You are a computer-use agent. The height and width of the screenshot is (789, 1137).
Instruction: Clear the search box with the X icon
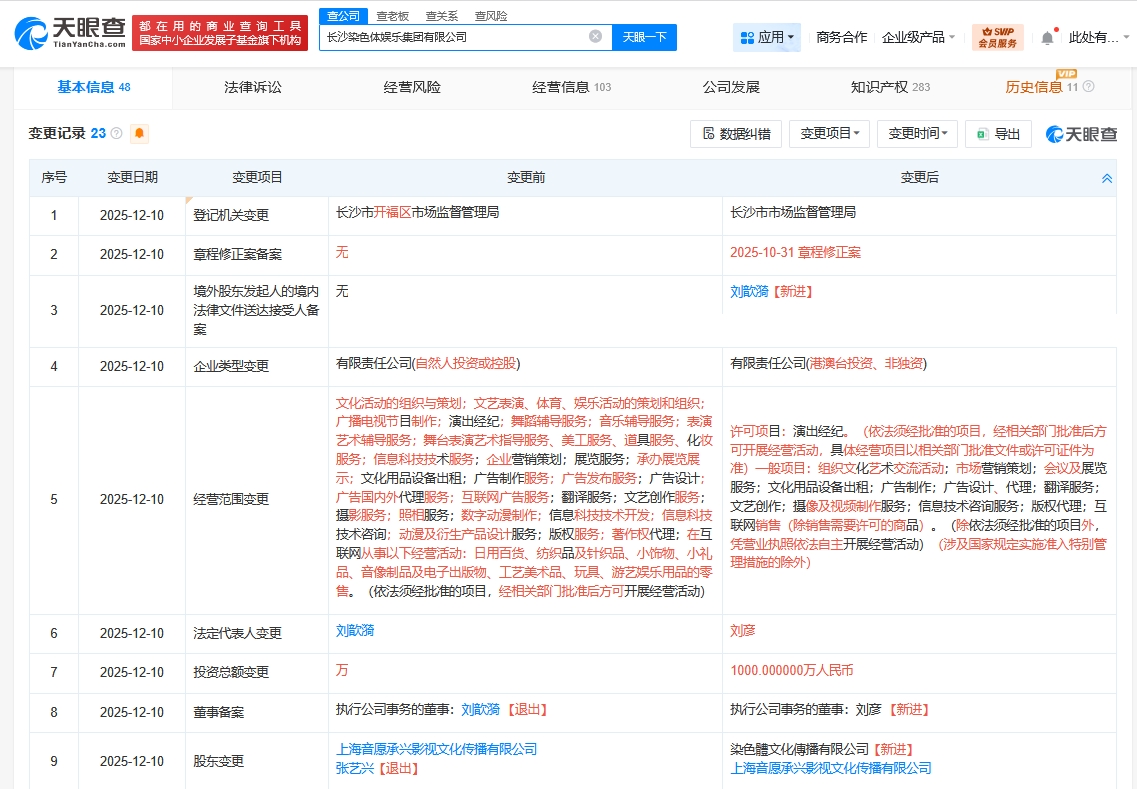coord(595,37)
